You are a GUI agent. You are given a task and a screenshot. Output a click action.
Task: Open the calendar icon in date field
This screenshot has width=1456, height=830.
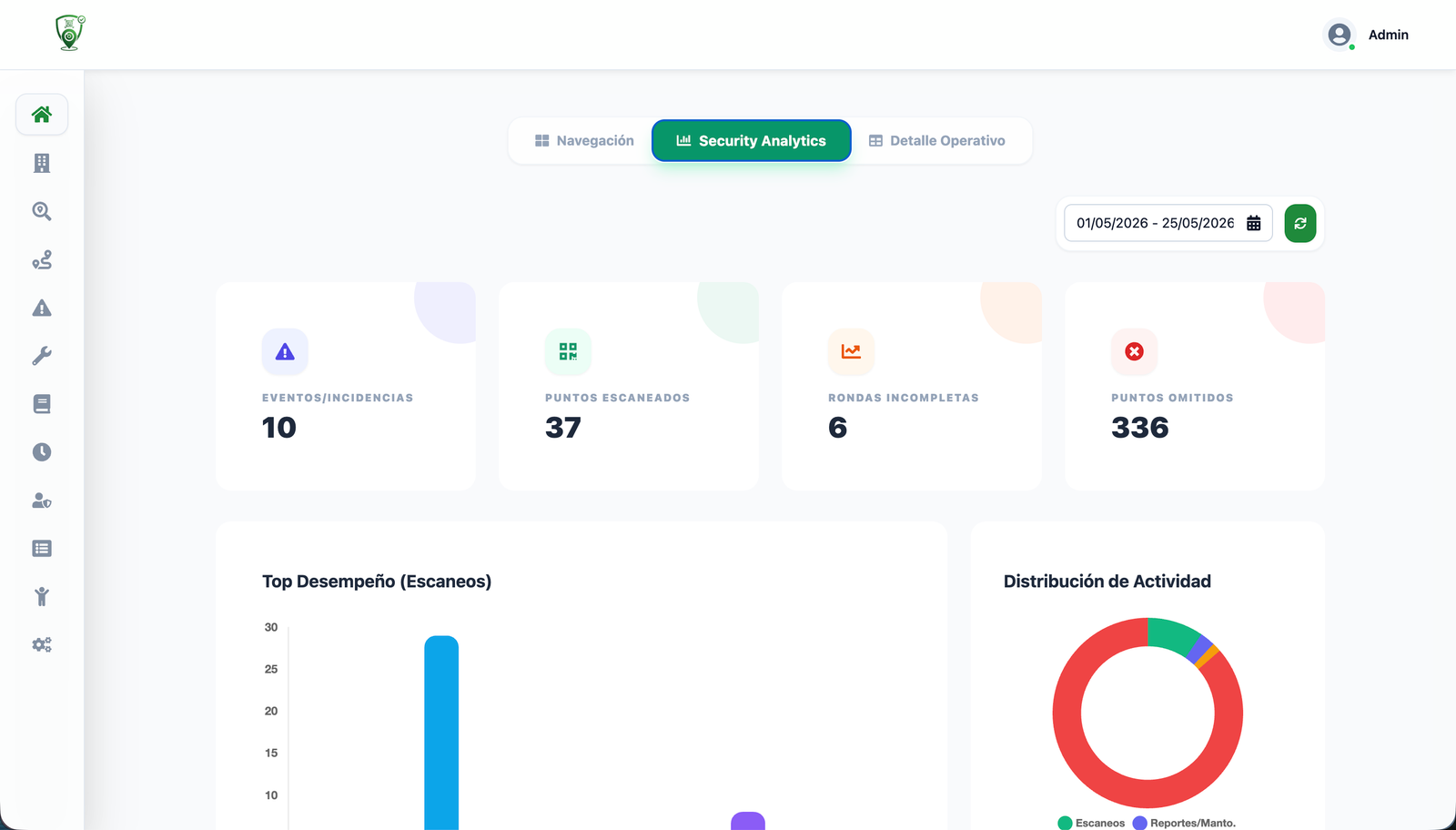point(1253,223)
